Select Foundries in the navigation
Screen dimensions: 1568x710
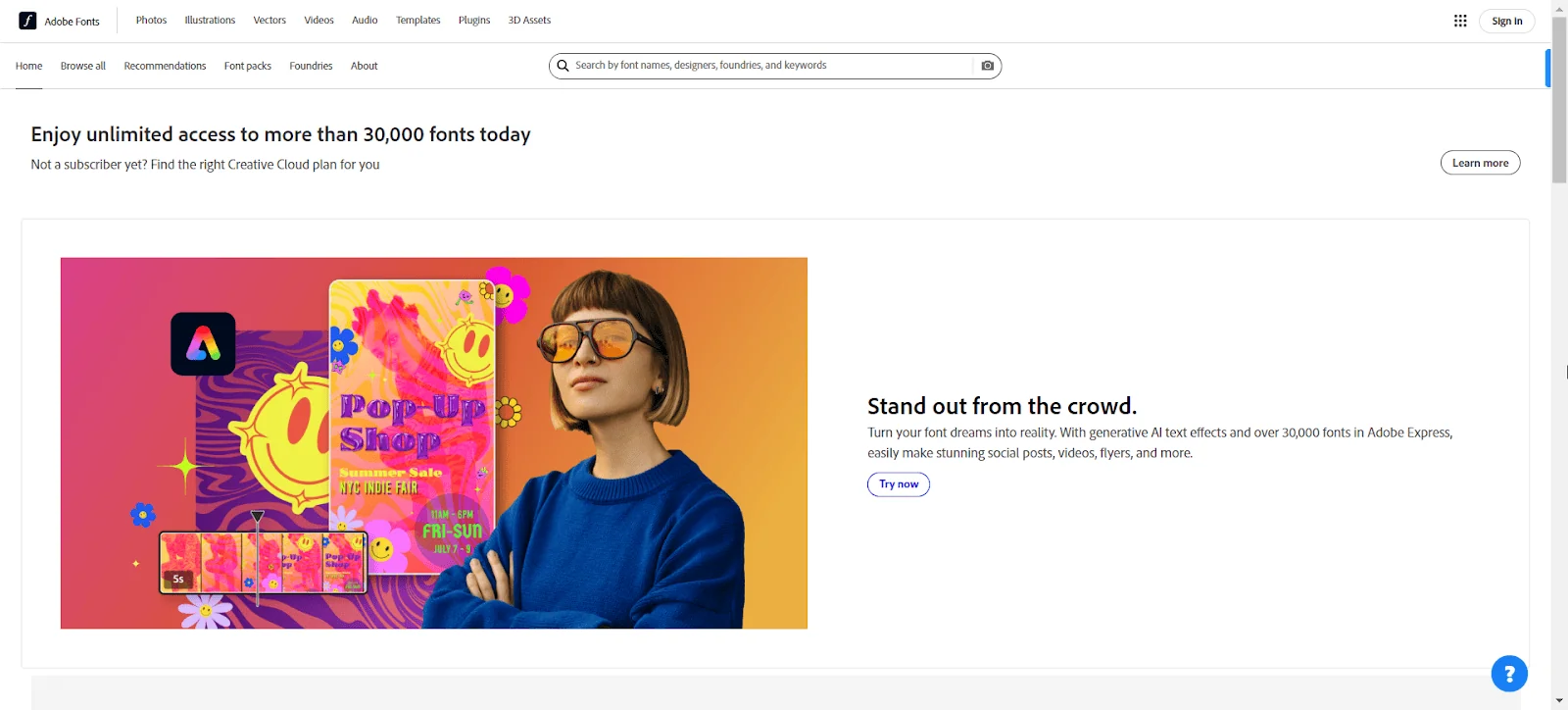pyautogui.click(x=311, y=66)
